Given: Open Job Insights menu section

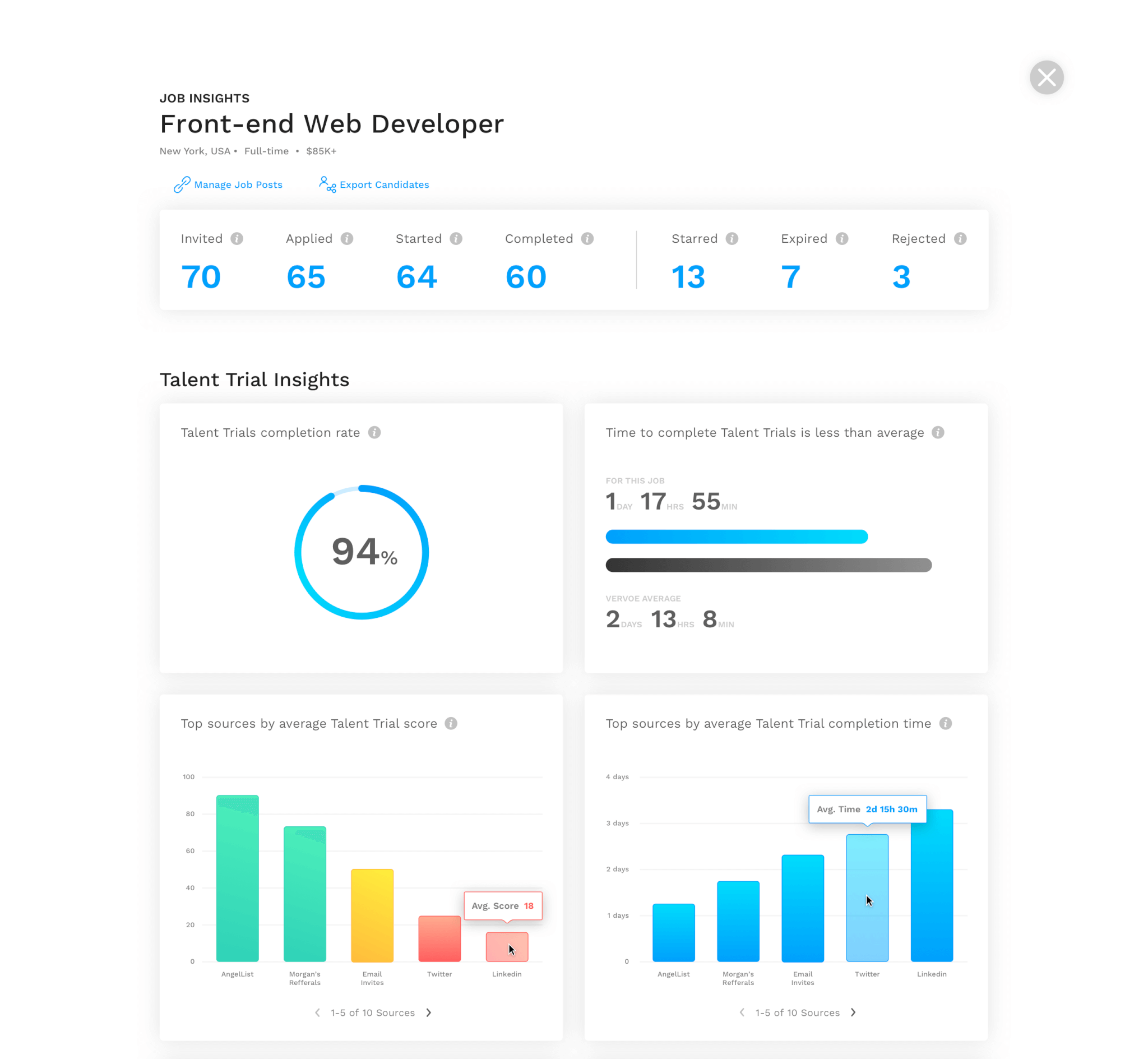Looking at the screenshot, I should click(x=204, y=97).
